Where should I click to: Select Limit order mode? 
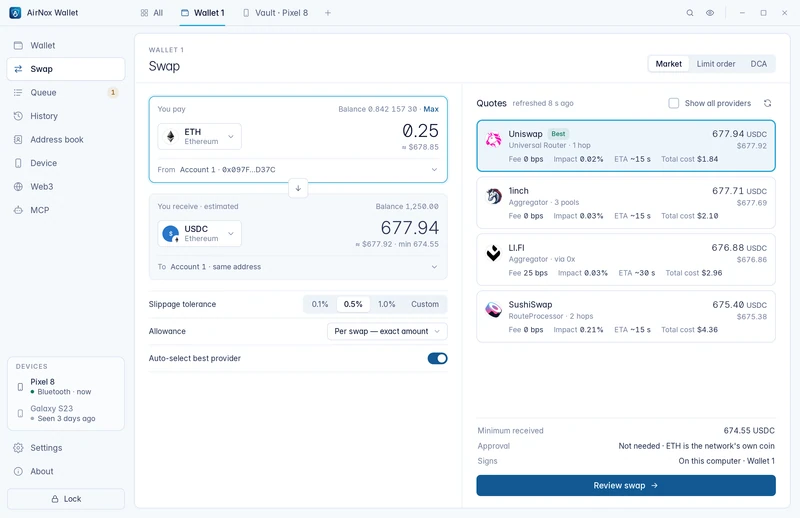716,64
